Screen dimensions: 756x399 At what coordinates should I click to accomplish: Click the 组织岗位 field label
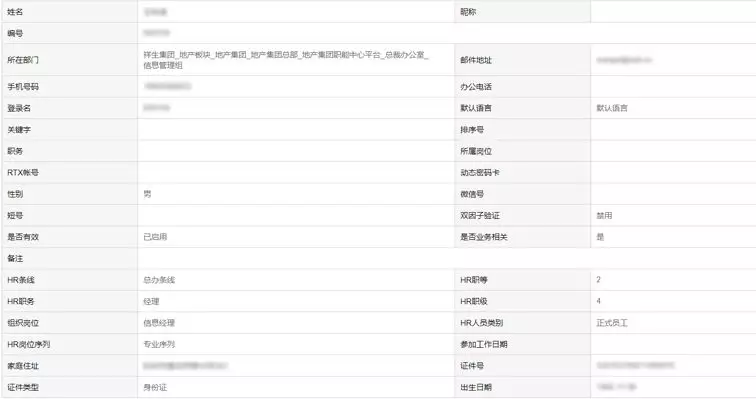tap(23, 322)
